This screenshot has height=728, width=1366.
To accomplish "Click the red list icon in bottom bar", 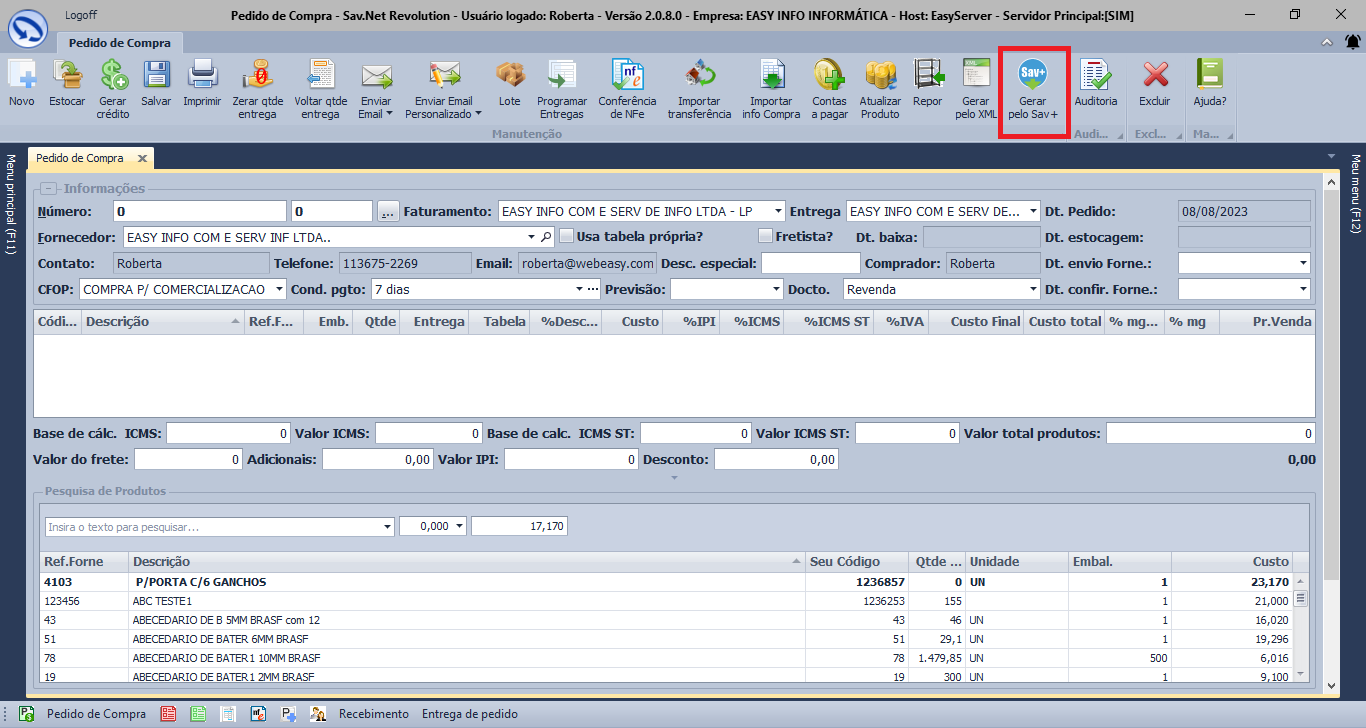I will point(168,714).
